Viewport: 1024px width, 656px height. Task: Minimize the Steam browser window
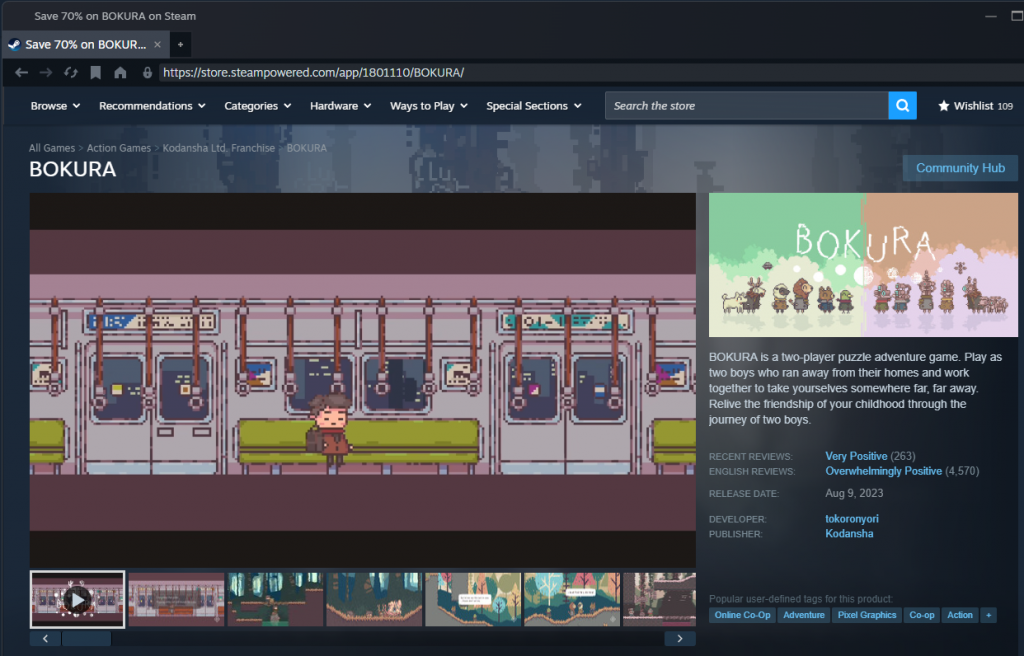pyautogui.click(x=991, y=16)
